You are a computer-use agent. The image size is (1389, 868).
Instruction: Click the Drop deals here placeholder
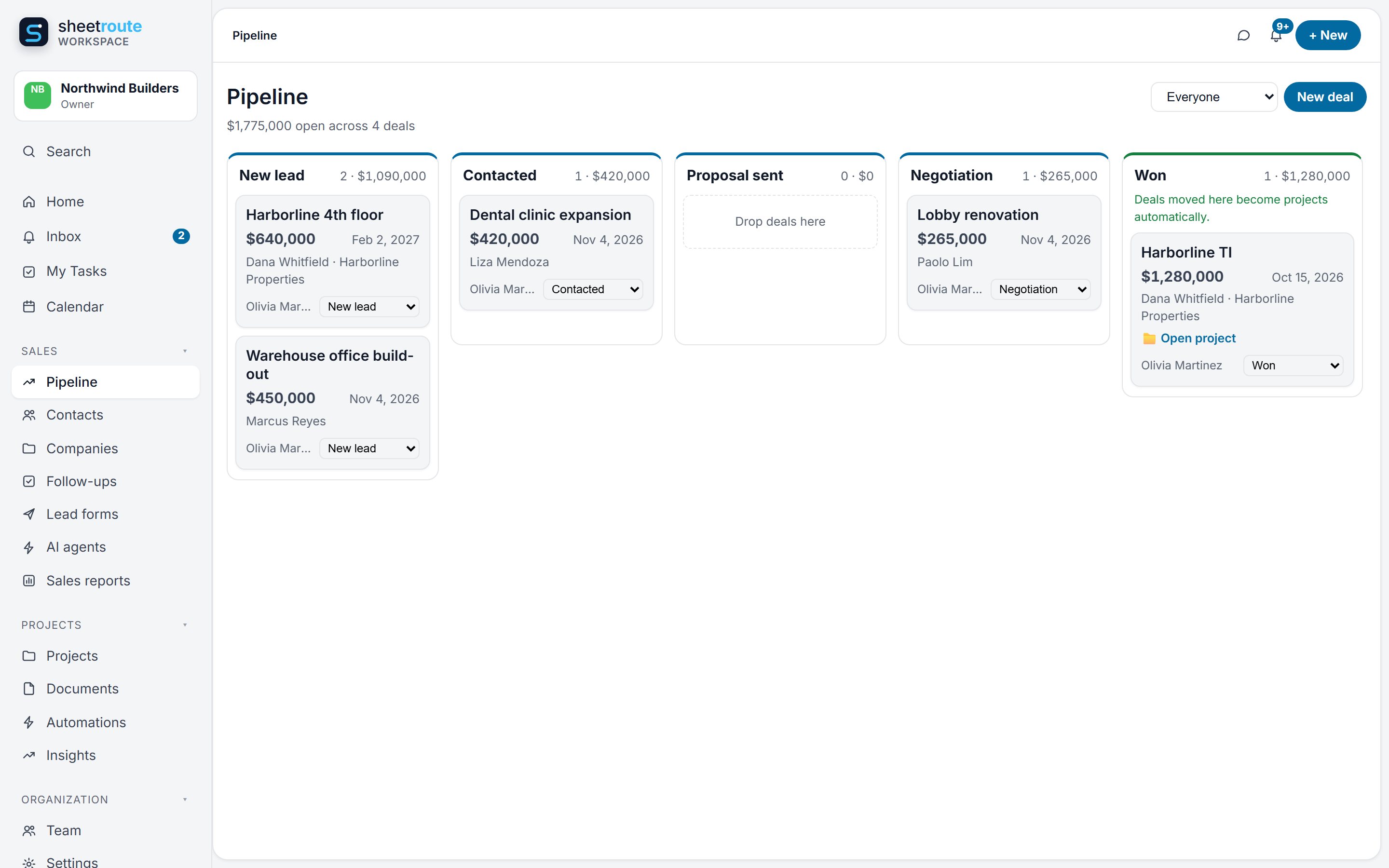(x=780, y=222)
